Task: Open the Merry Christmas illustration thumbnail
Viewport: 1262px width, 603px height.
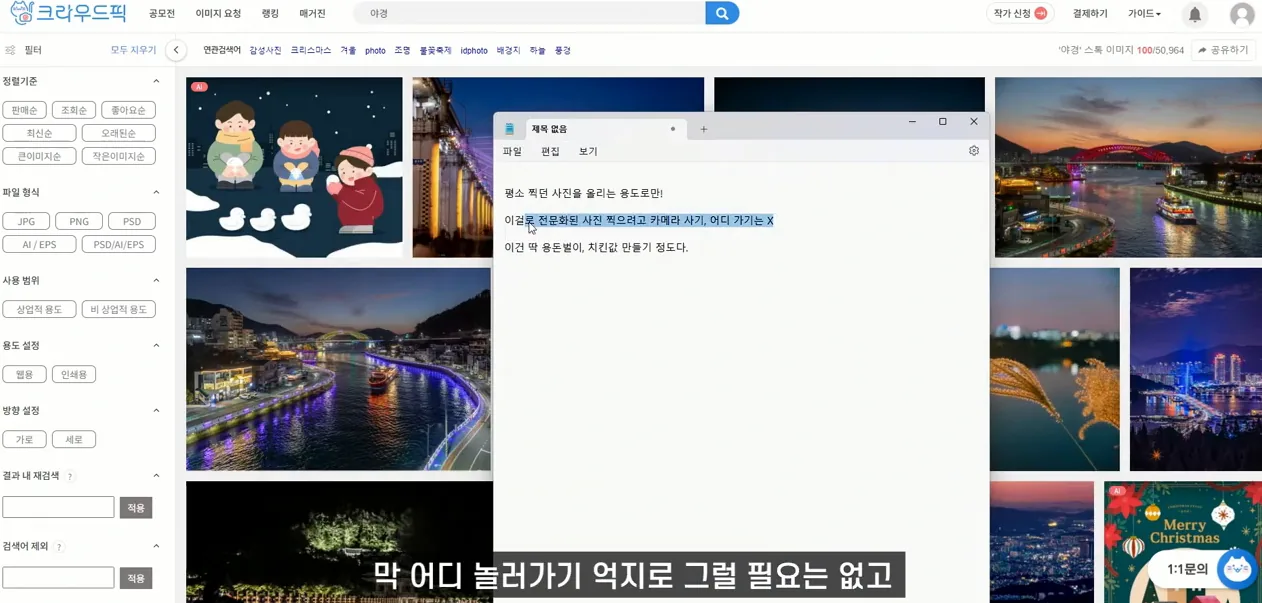Action: (1183, 542)
